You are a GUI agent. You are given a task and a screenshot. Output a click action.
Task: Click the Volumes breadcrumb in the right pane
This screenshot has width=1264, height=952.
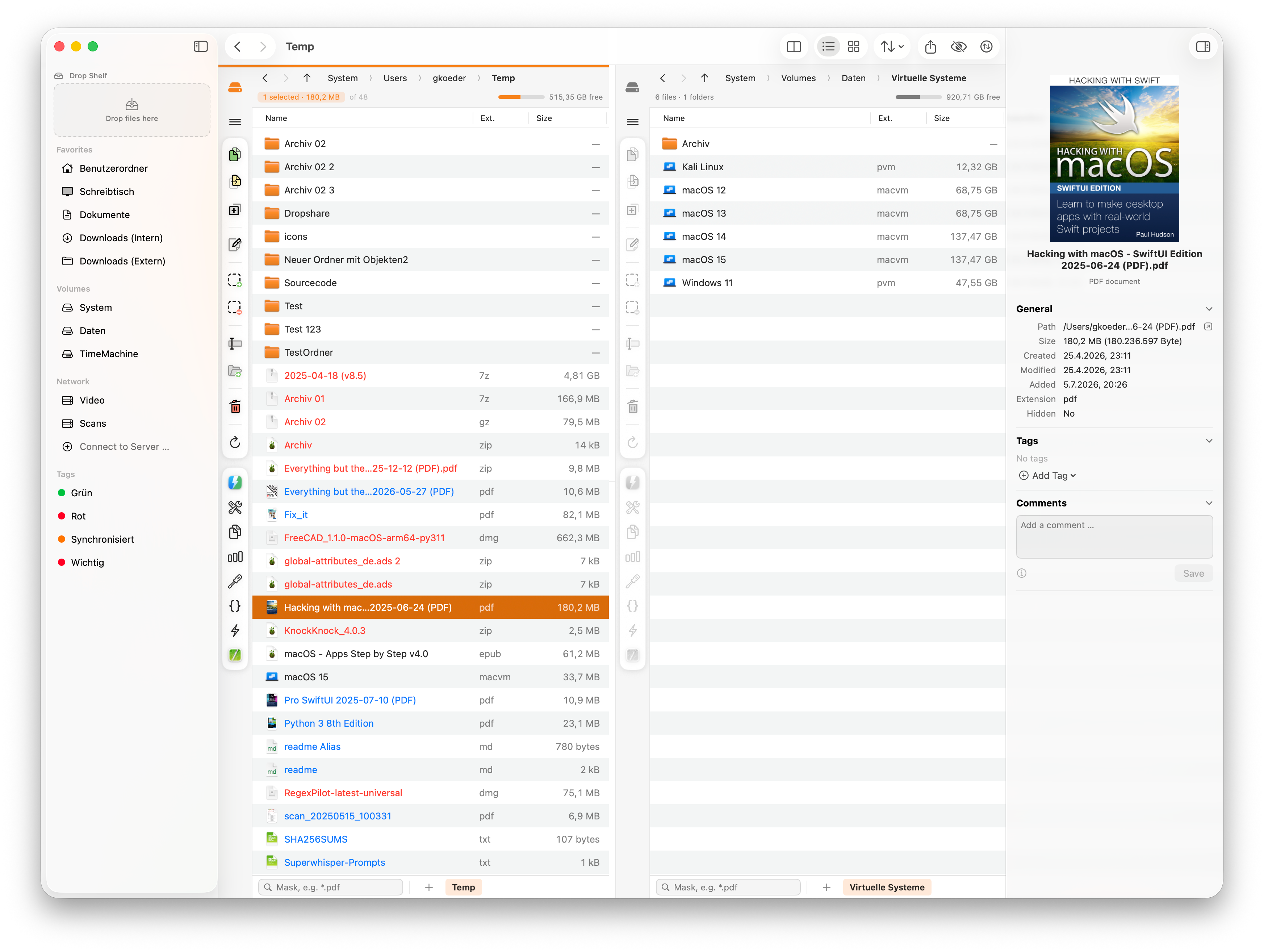point(798,78)
